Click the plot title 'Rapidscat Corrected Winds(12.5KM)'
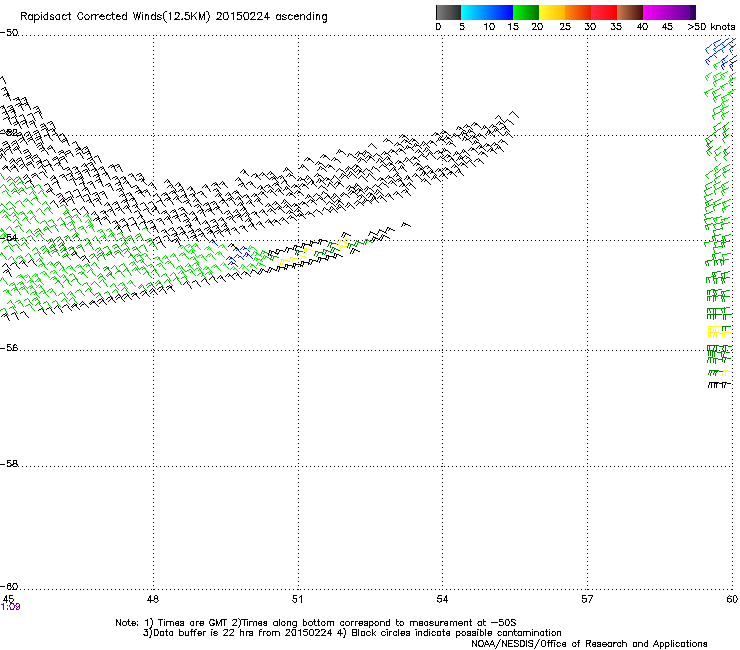 [x=115, y=17]
